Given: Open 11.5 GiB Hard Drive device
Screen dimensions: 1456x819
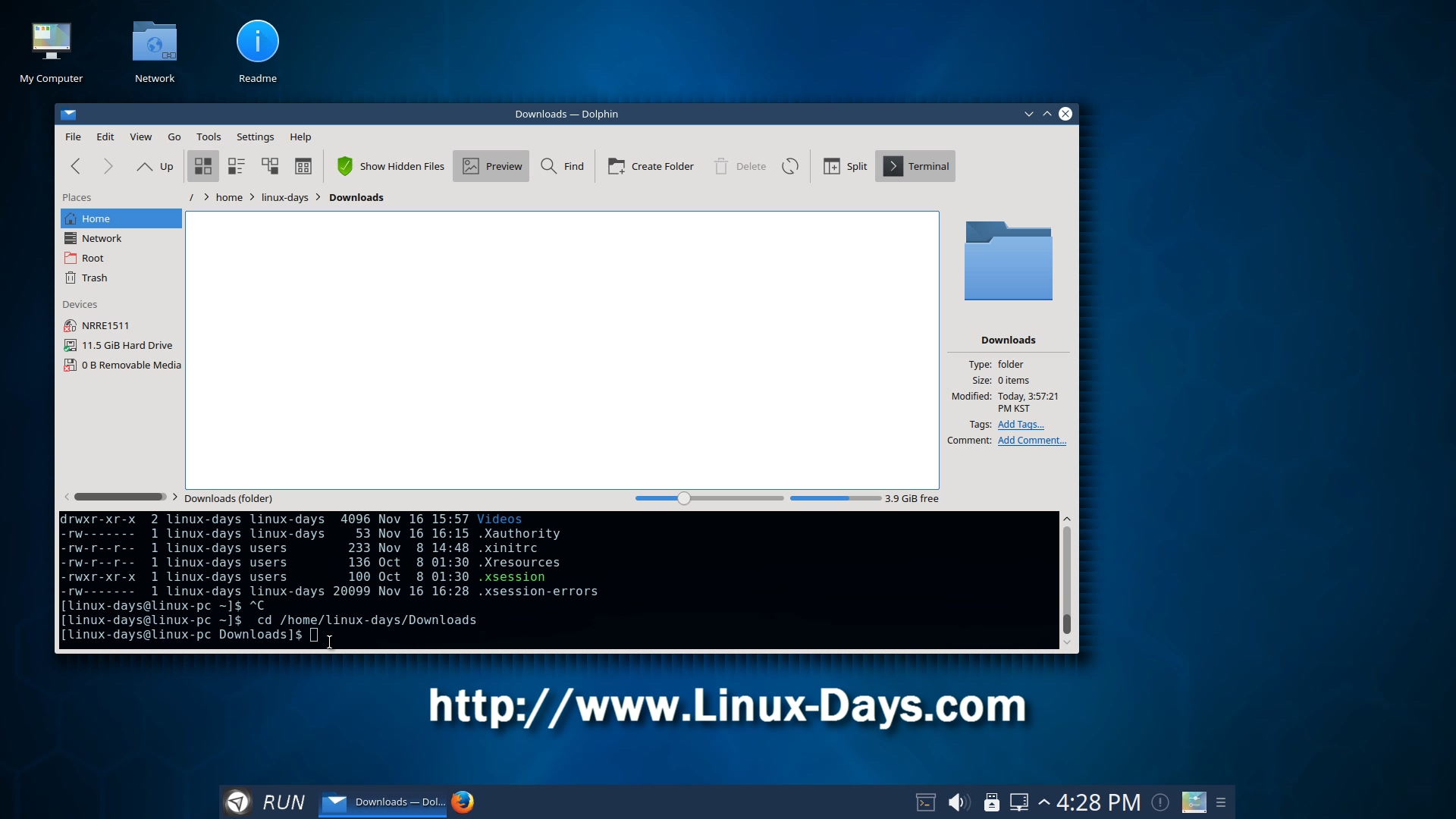Looking at the screenshot, I should pyautogui.click(x=121, y=345).
